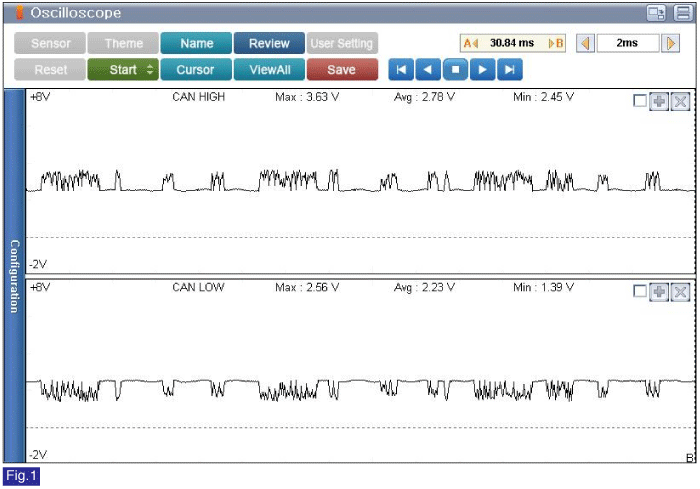
Task: Tick the CAN LOW channel checkbox
Action: point(640,292)
